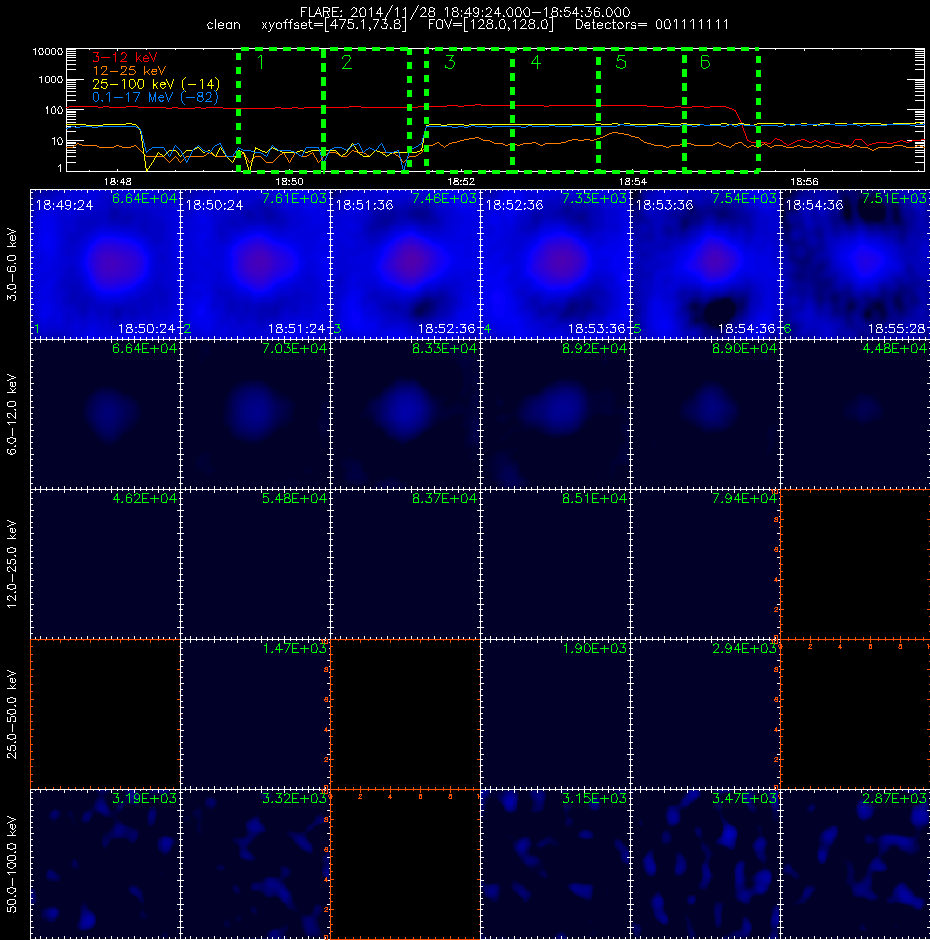Click the 'clean' algorithm label
The width and height of the screenshot is (930, 940).
click(x=224, y=25)
